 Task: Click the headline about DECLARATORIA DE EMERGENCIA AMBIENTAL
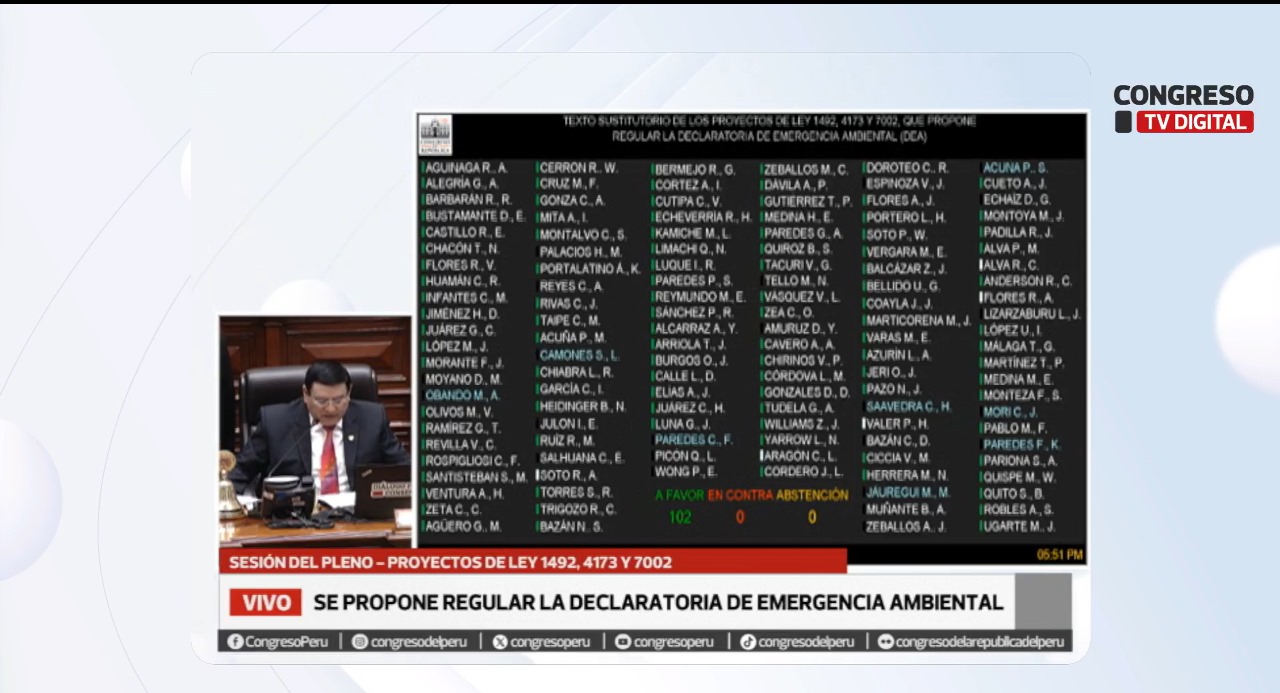[x=658, y=602]
